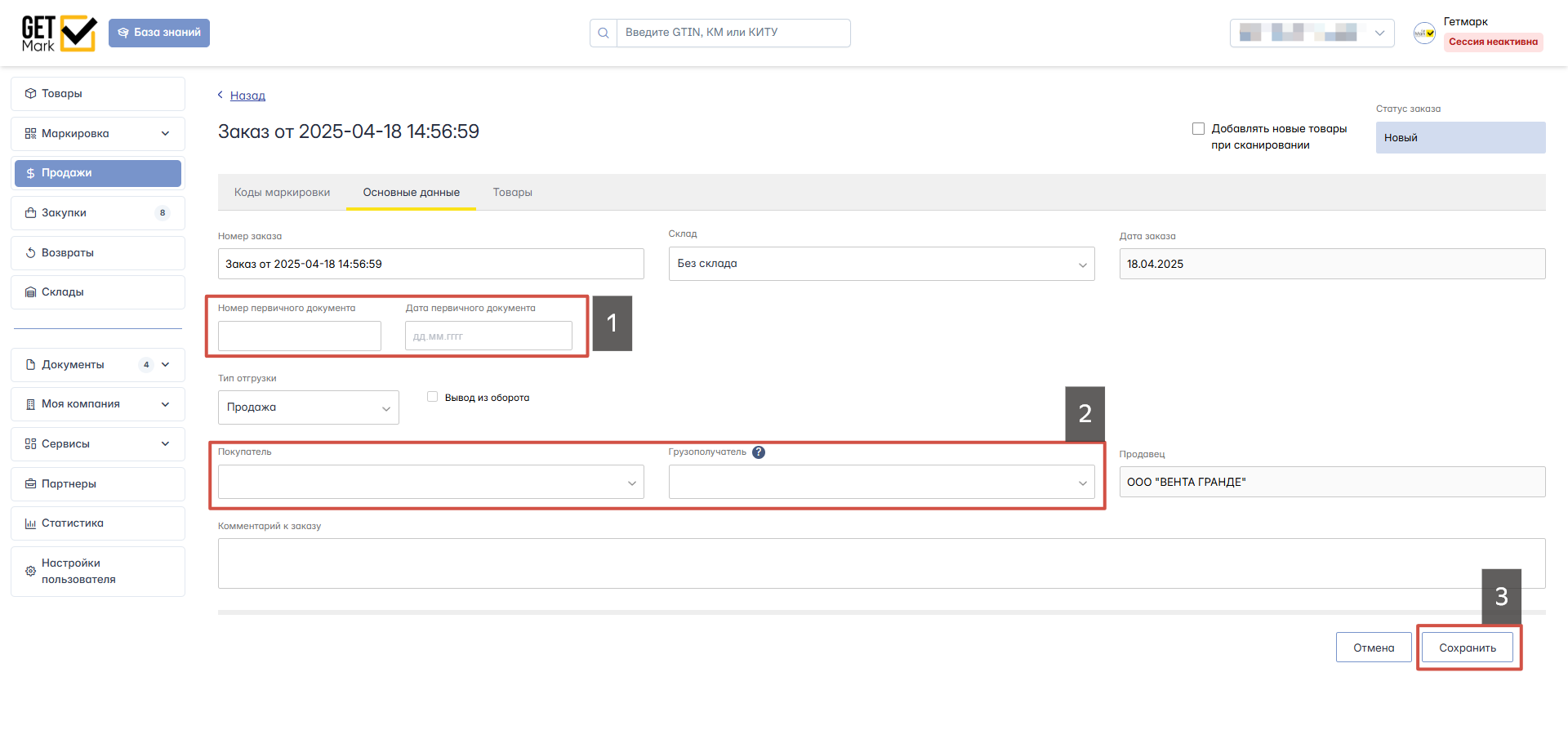Open the blurred account selector dropdown
The width and height of the screenshot is (1568, 739).
pos(1312,33)
